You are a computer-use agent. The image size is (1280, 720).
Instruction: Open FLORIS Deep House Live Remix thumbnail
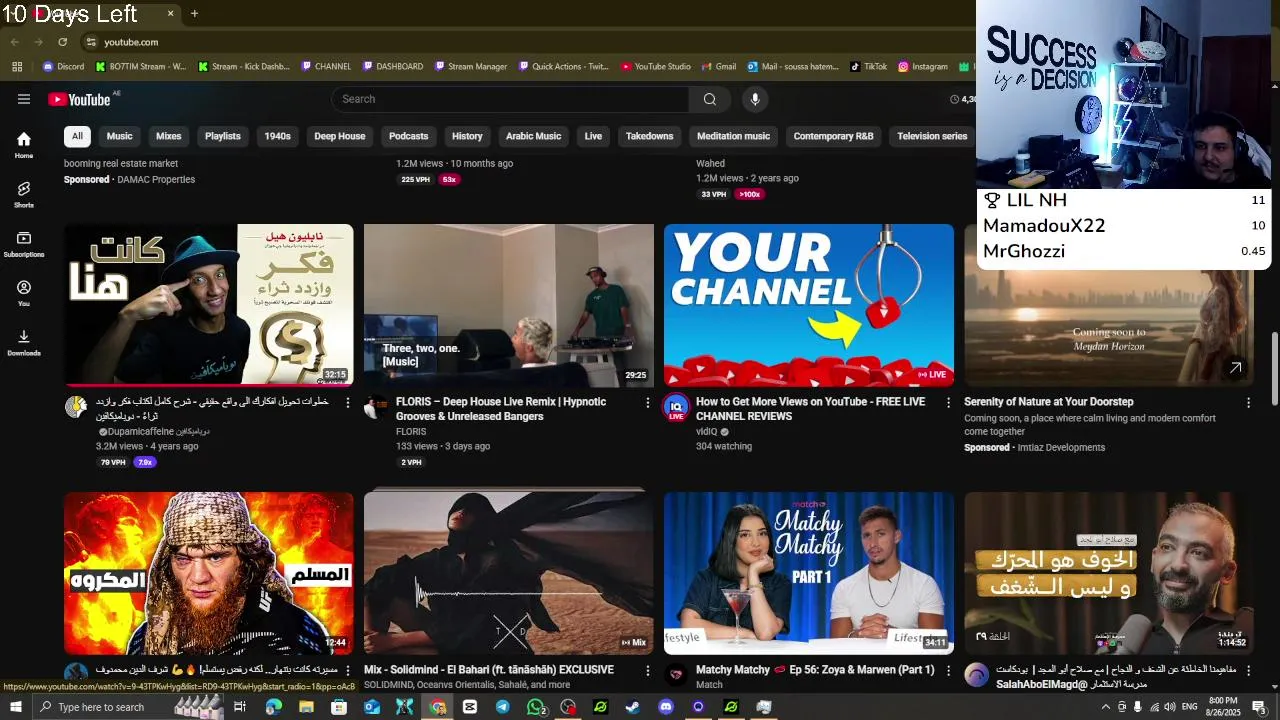click(509, 305)
